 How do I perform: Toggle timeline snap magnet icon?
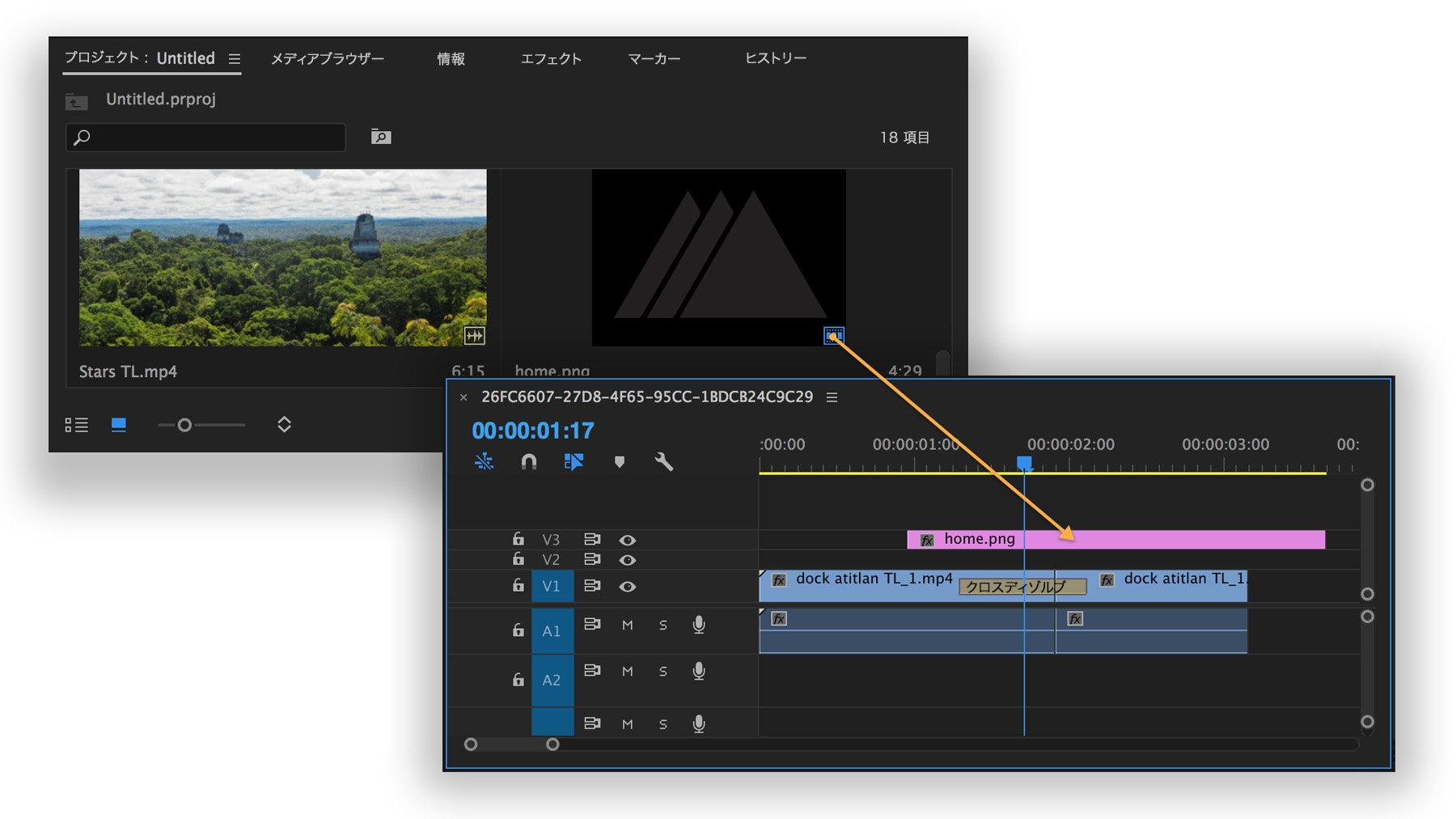[x=529, y=461]
